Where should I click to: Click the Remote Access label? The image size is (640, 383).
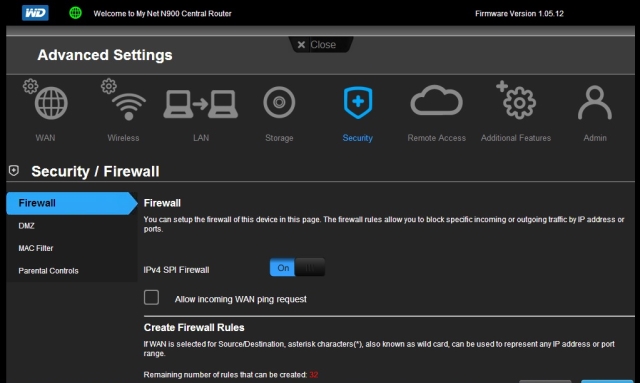point(436,138)
